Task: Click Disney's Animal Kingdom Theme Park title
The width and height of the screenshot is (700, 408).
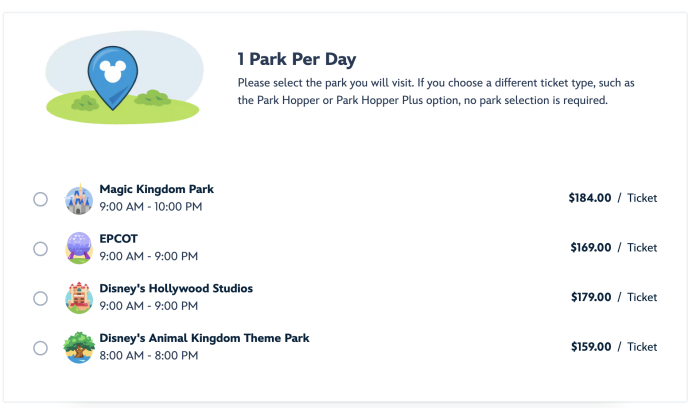Action: tap(204, 338)
